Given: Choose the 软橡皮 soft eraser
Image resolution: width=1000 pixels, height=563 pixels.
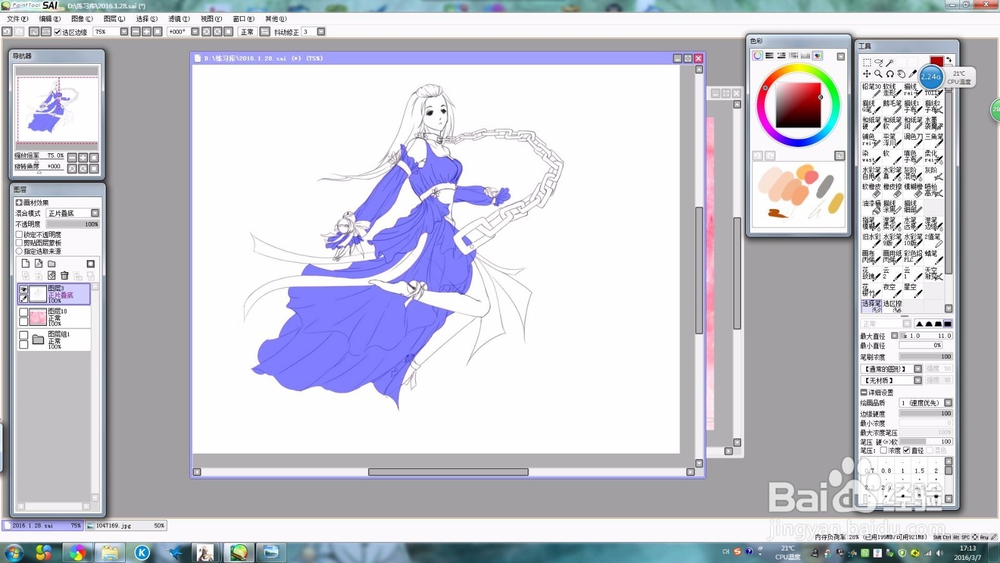Looking at the screenshot, I should coord(871,191).
